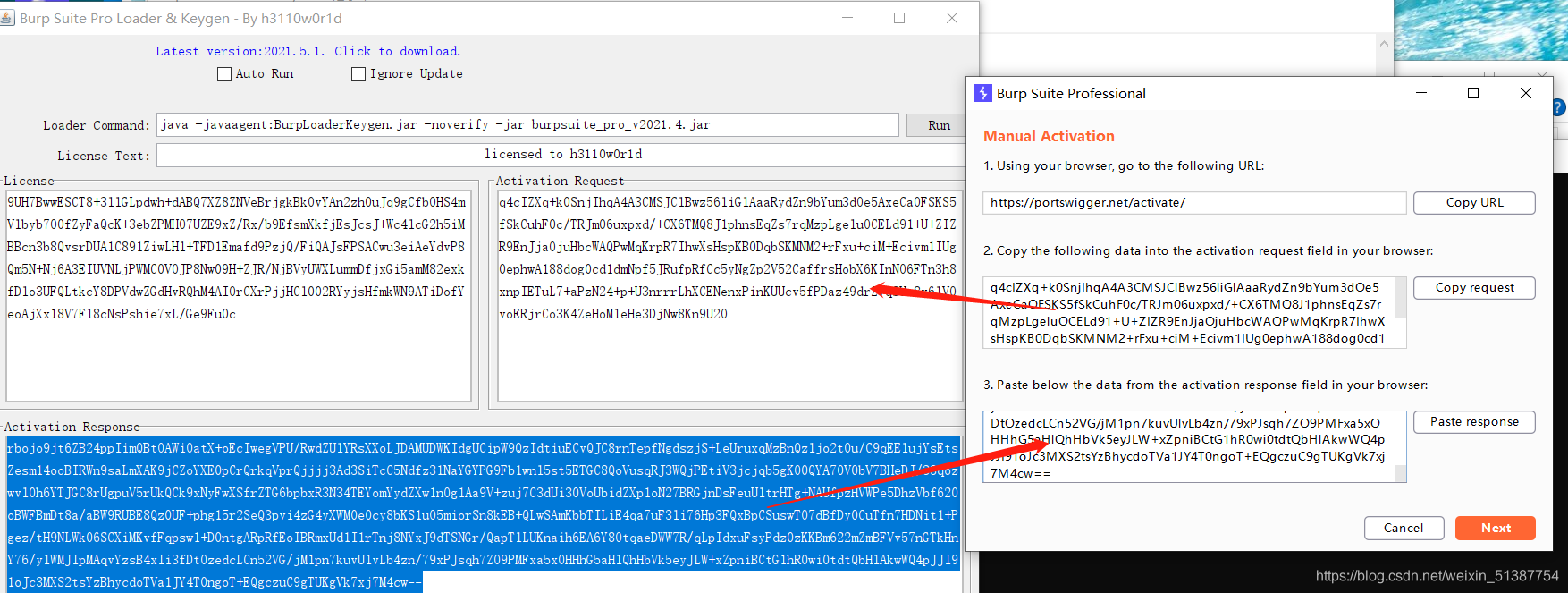Maximize the Burp Suite Professional dialog

pos(1473,93)
